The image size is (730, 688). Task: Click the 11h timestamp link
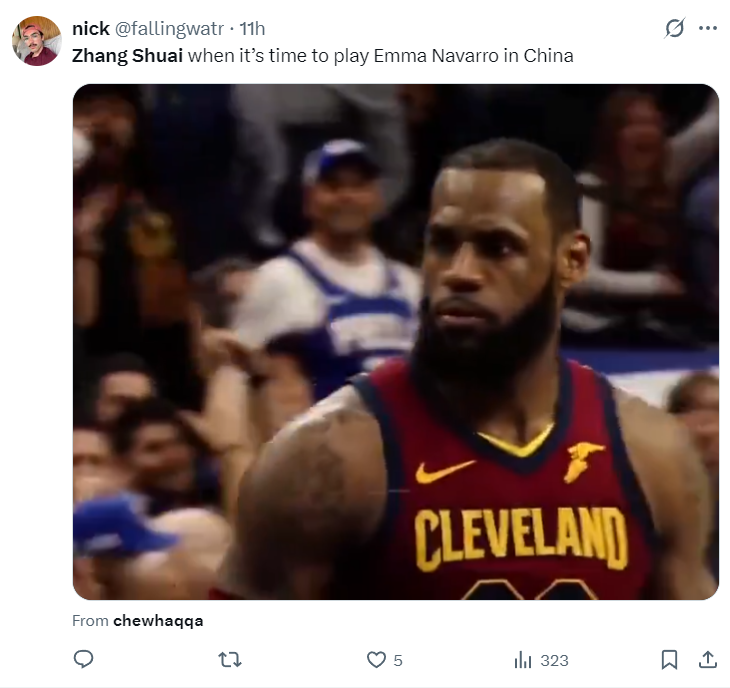click(x=253, y=28)
